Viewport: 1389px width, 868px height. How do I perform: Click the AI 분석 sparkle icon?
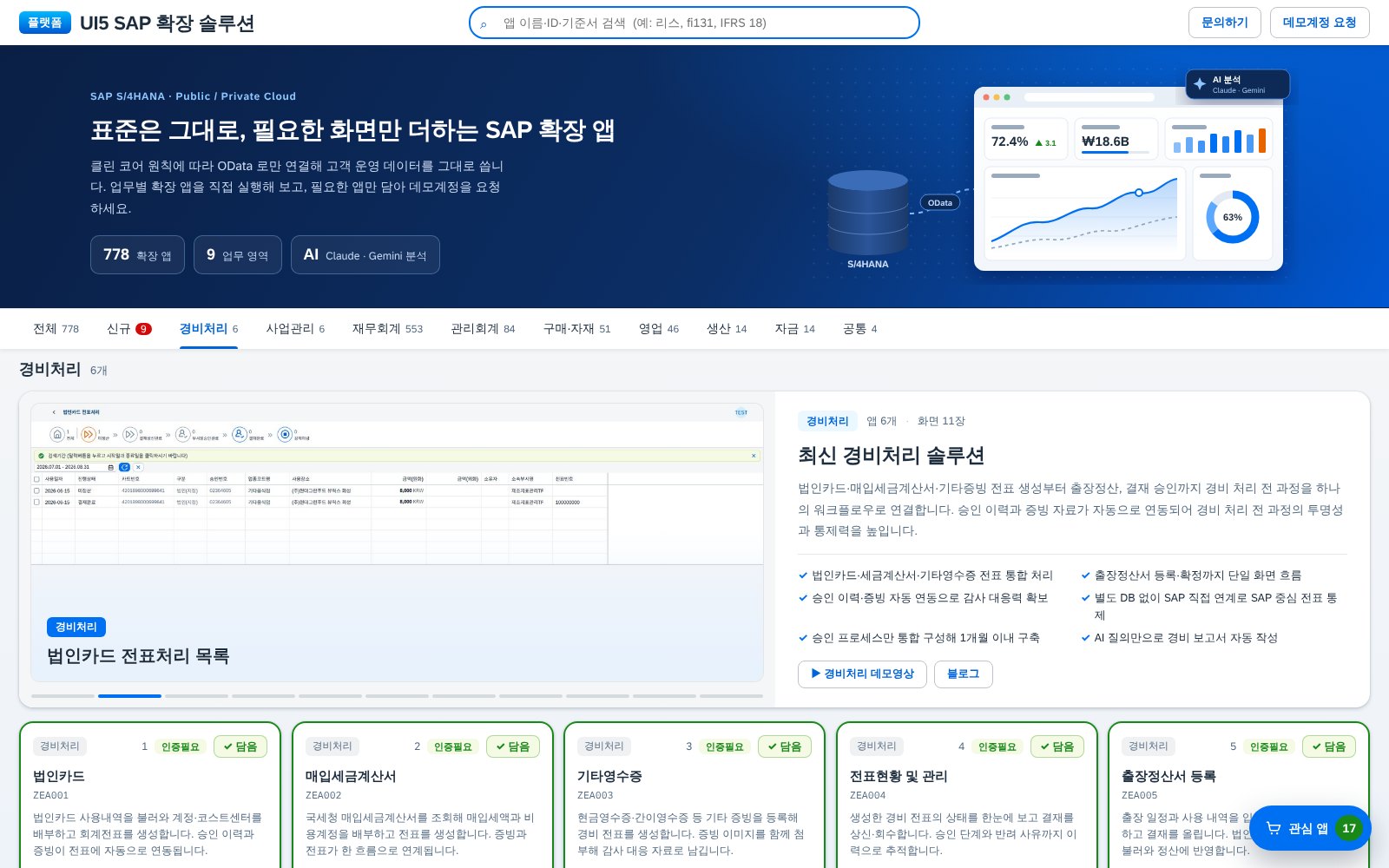coord(1200,84)
